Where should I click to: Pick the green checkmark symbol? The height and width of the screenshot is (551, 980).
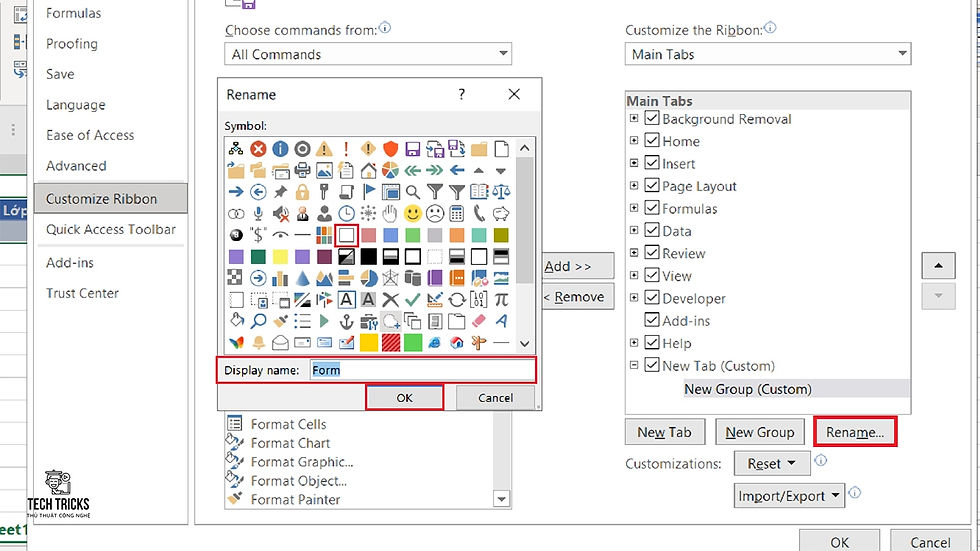[x=412, y=300]
